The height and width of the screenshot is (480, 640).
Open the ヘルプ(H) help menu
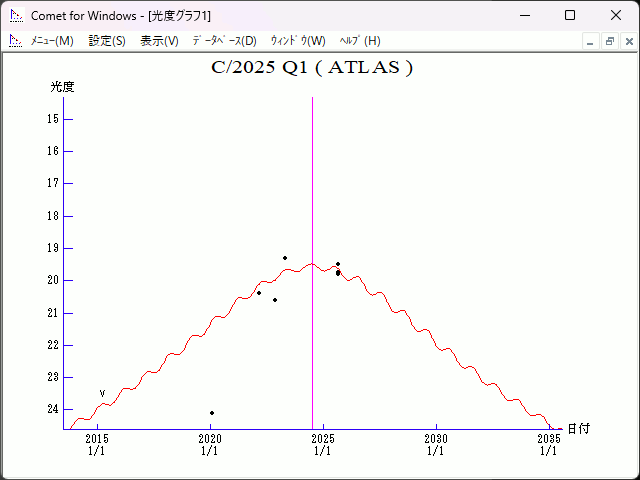pyautogui.click(x=360, y=41)
